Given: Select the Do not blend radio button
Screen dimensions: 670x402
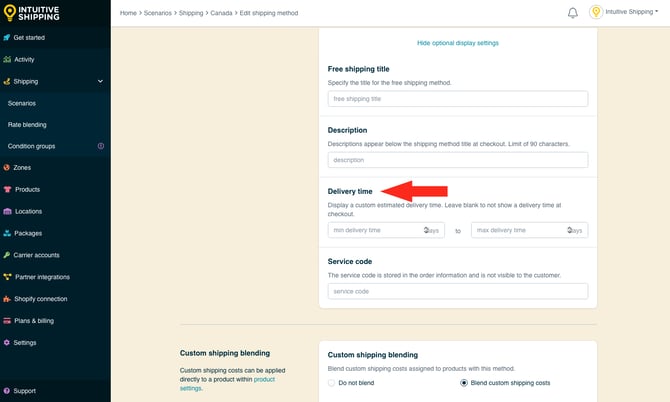Looking at the screenshot, I should pos(331,383).
